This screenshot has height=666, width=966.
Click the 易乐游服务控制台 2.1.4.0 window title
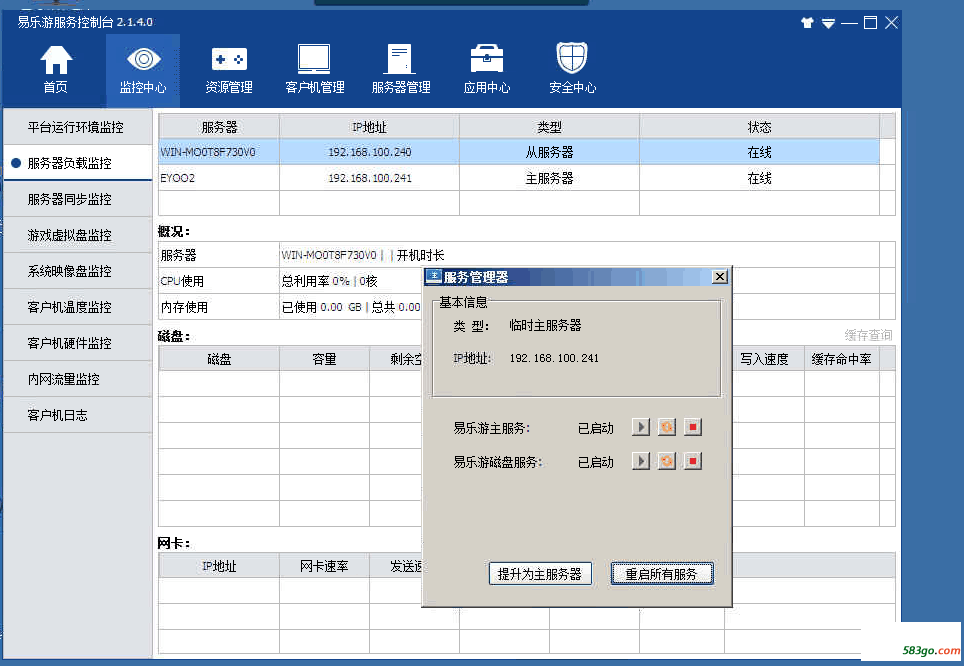coord(85,22)
